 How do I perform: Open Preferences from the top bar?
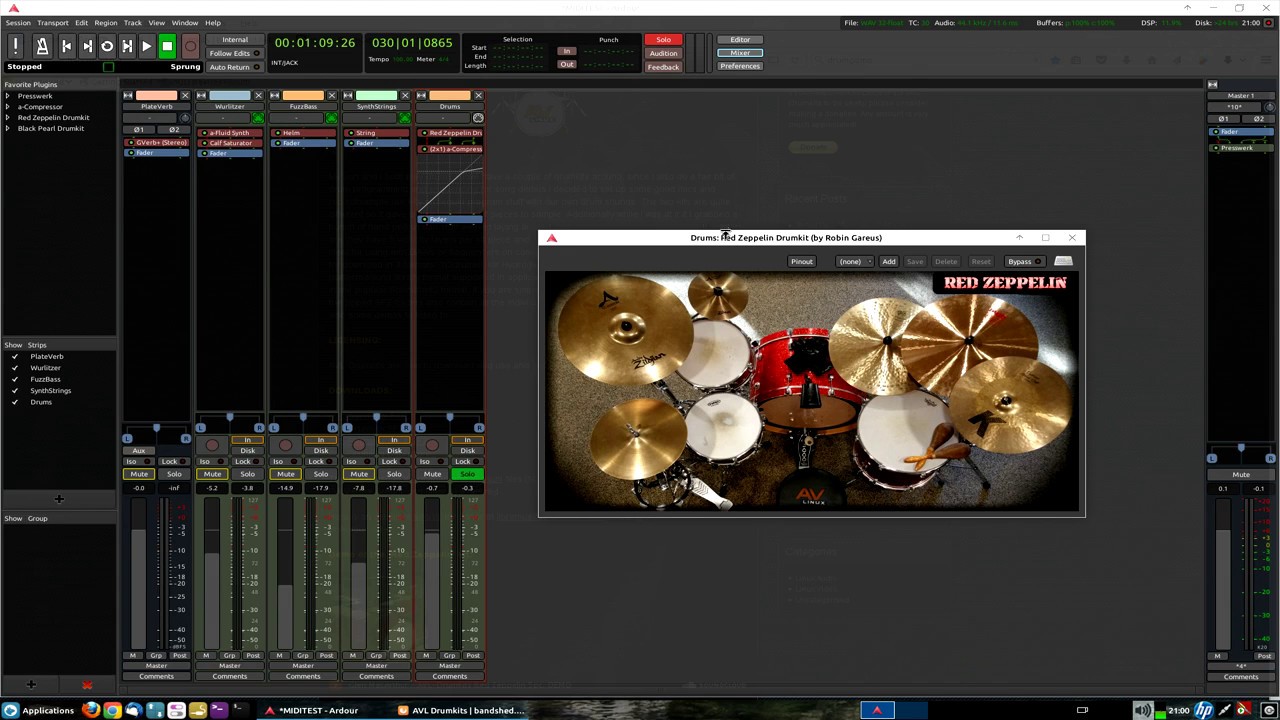740,66
